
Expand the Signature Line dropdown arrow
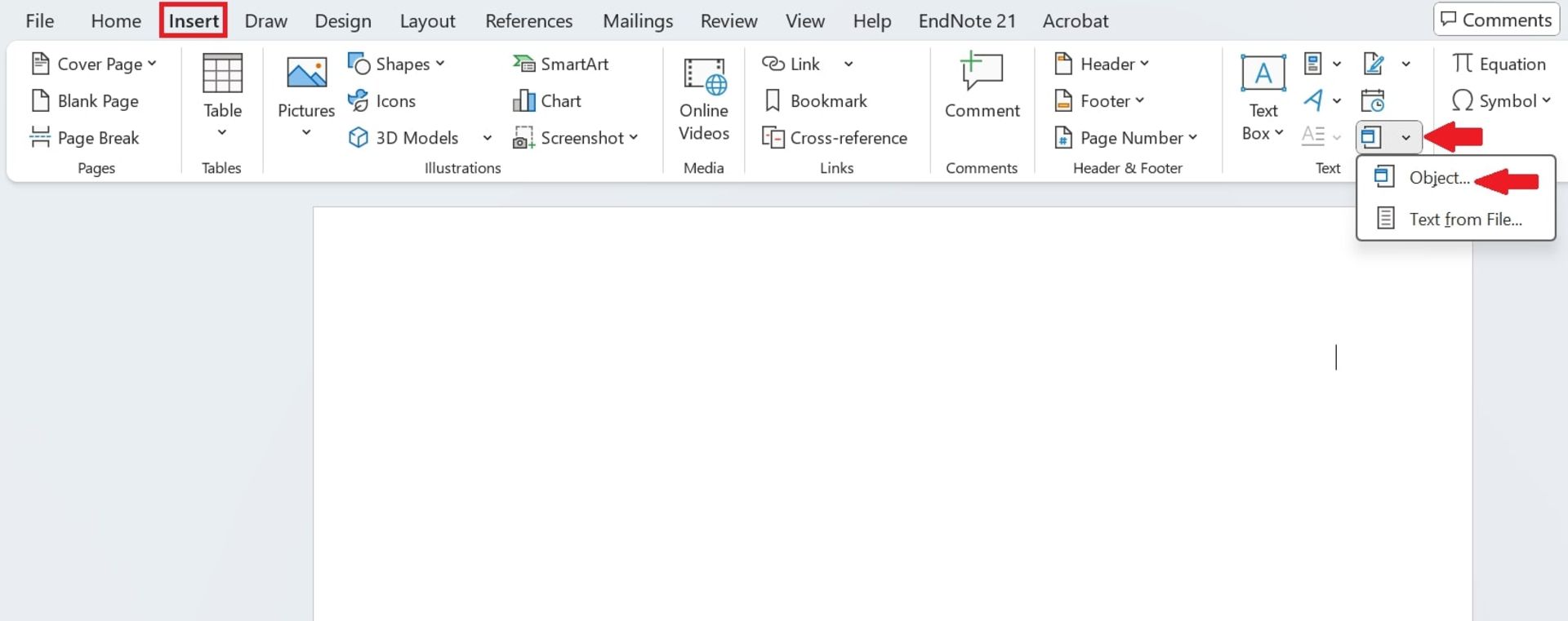pyautogui.click(x=1406, y=64)
